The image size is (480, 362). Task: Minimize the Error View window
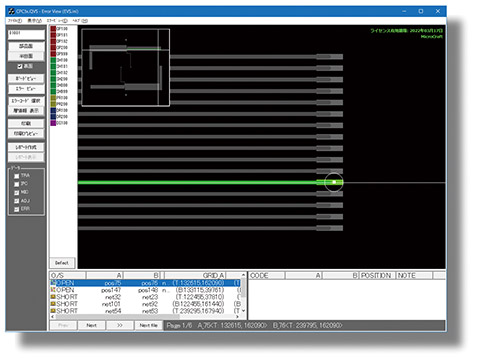404,11
